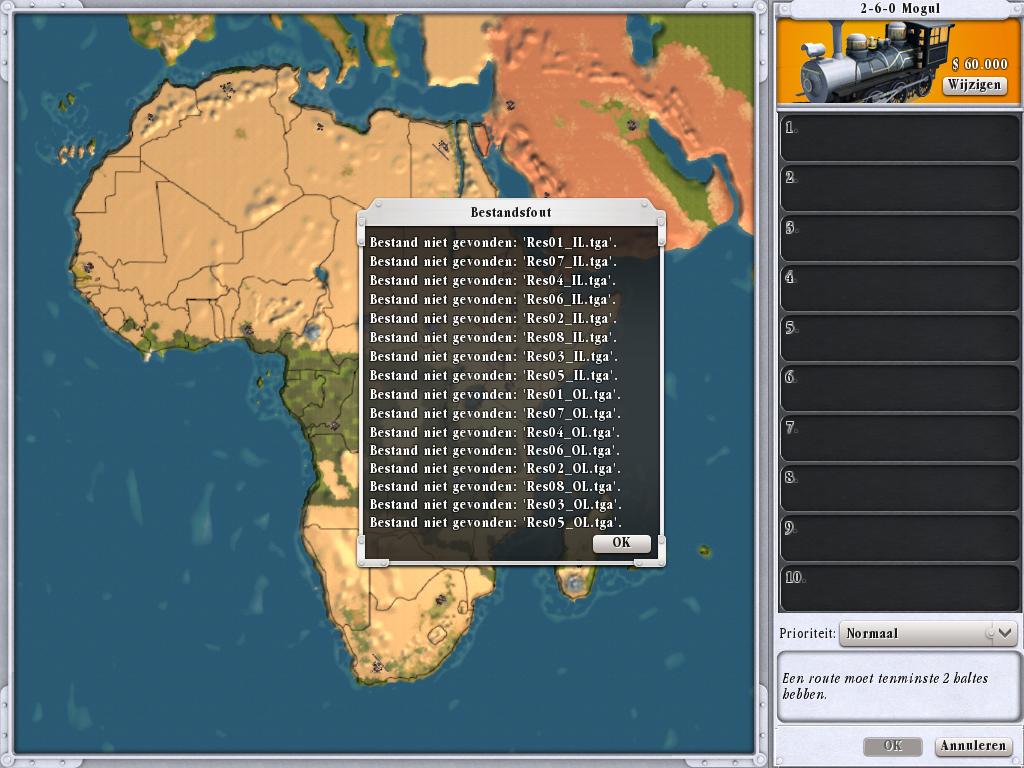
Task: Click the error line 'Res07_OL.tga'
Action: point(495,413)
